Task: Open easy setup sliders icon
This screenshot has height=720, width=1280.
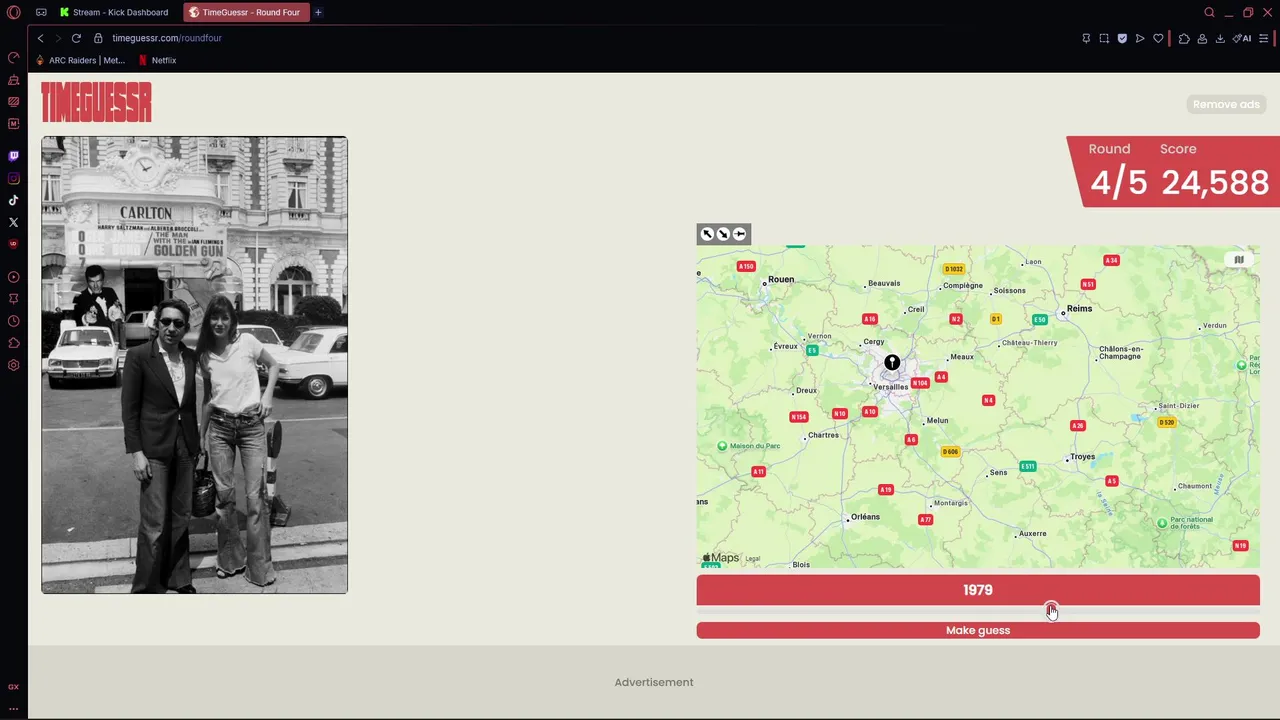Action: coord(1263,38)
